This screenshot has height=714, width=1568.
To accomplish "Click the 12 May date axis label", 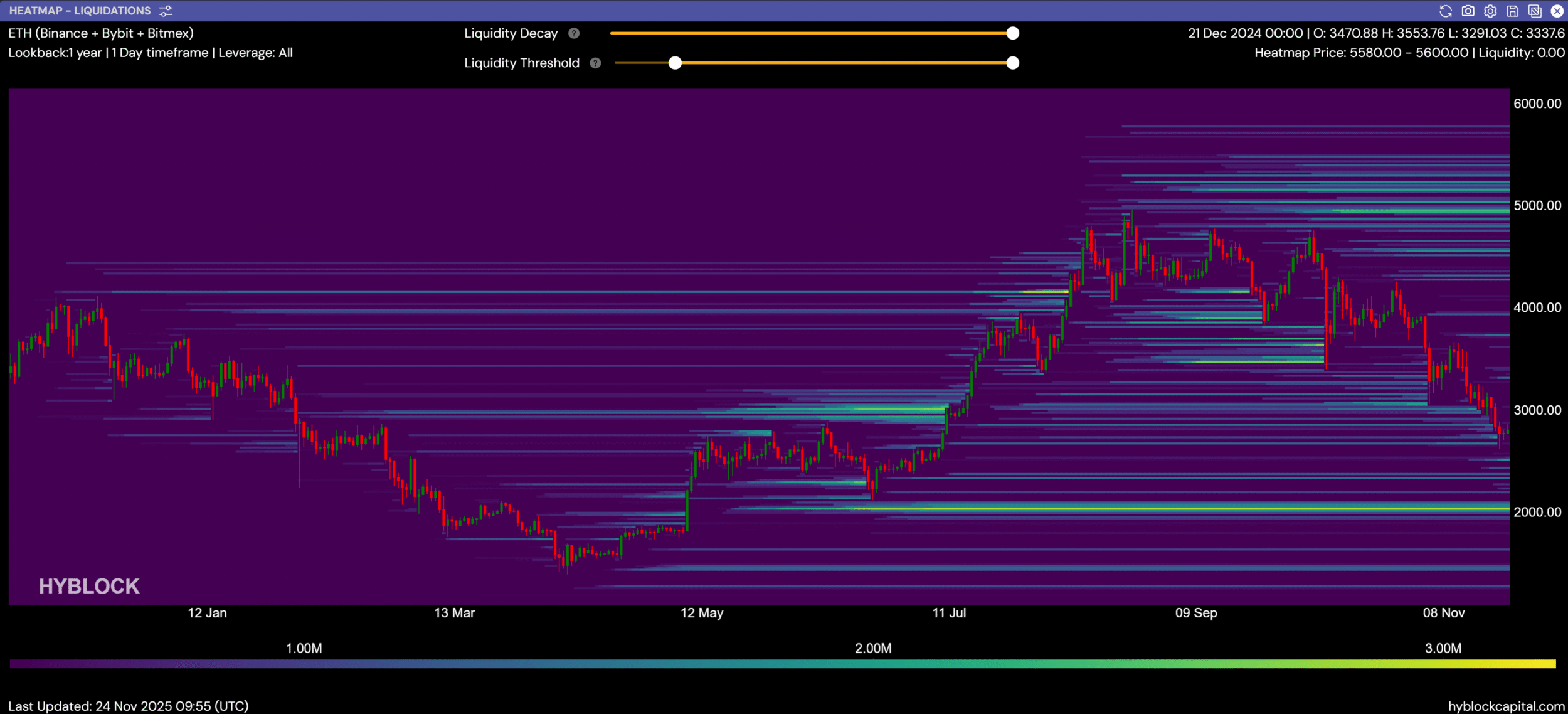I will point(701,613).
